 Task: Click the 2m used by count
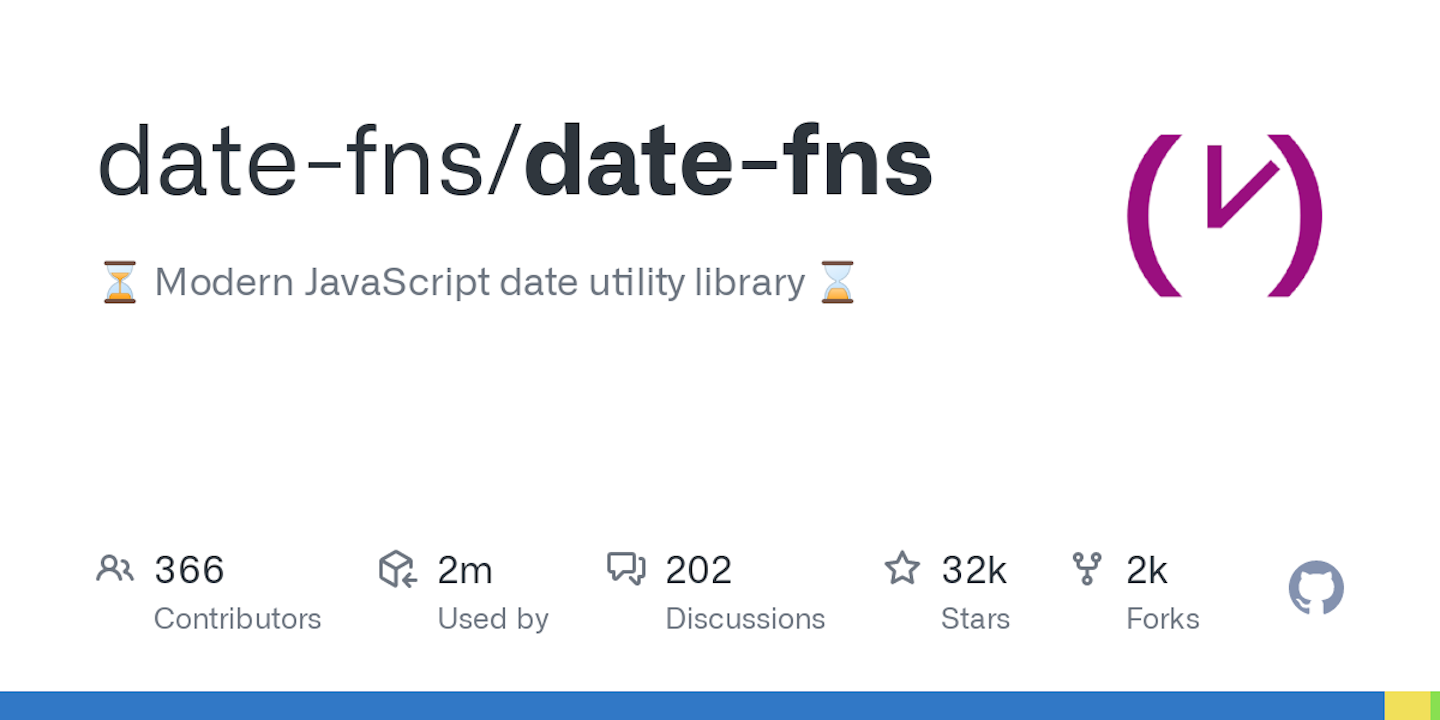pyautogui.click(x=465, y=570)
